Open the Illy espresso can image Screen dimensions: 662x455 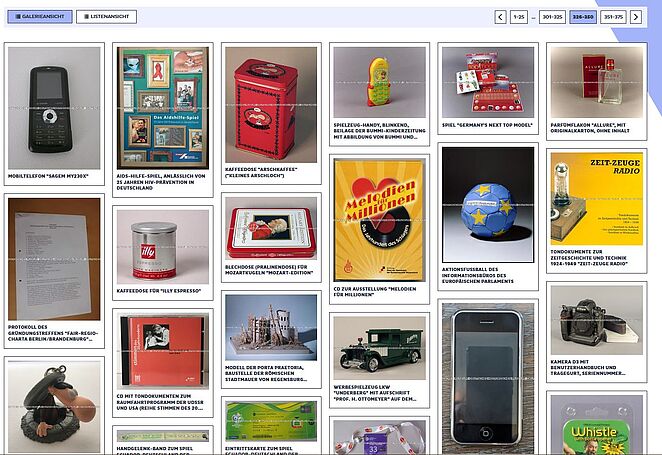tap(163, 247)
